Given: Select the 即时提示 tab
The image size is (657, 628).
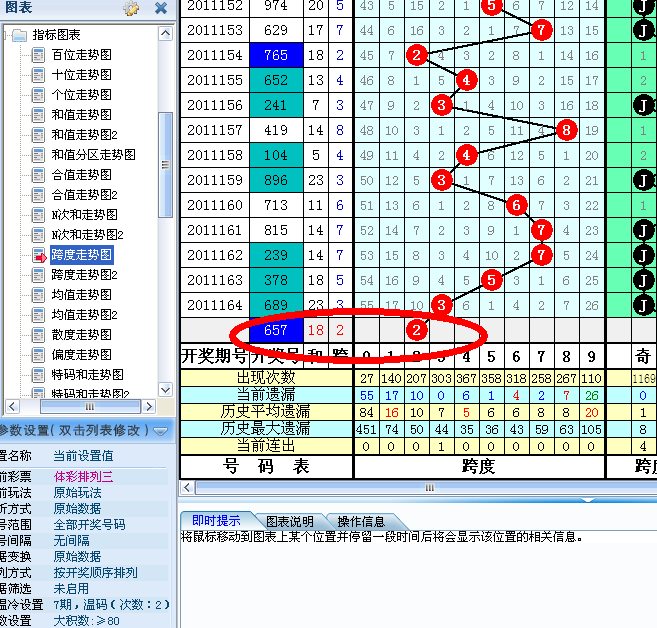Looking at the screenshot, I should click(216, 521).
